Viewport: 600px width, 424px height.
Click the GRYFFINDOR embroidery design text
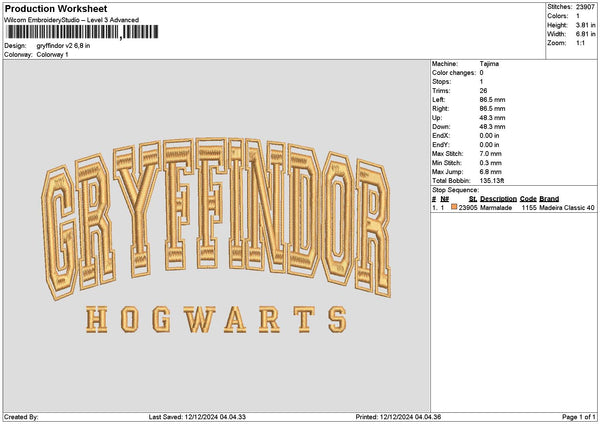click(217, 219)
